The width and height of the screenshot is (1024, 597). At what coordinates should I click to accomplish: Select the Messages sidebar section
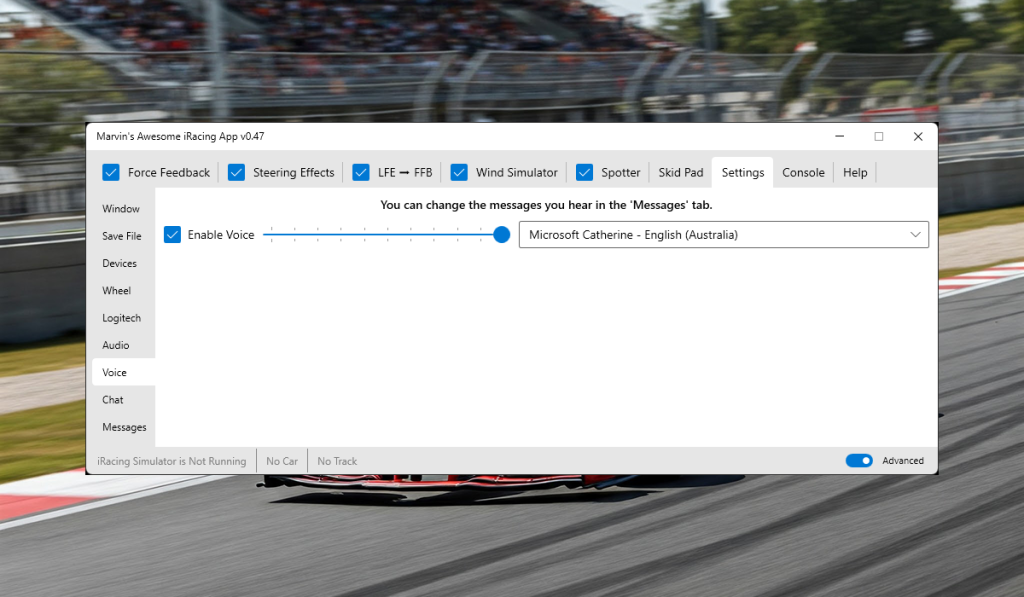click(x=122, y=427)
